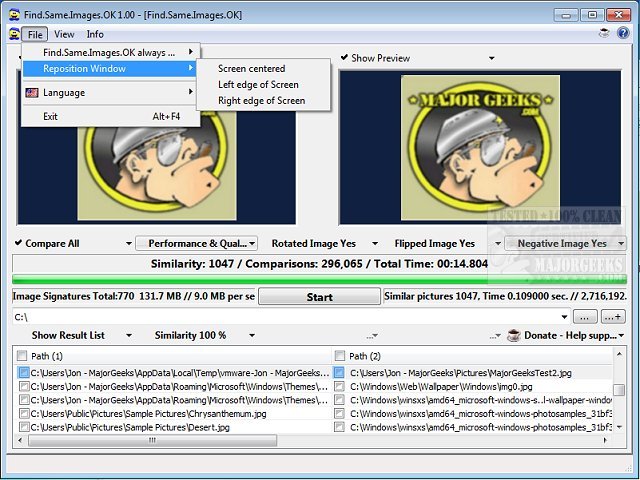Screen dimensions: 640x480
Task: Toggle the Show Preview checkmark on right panel
Action: pos(344,58)
